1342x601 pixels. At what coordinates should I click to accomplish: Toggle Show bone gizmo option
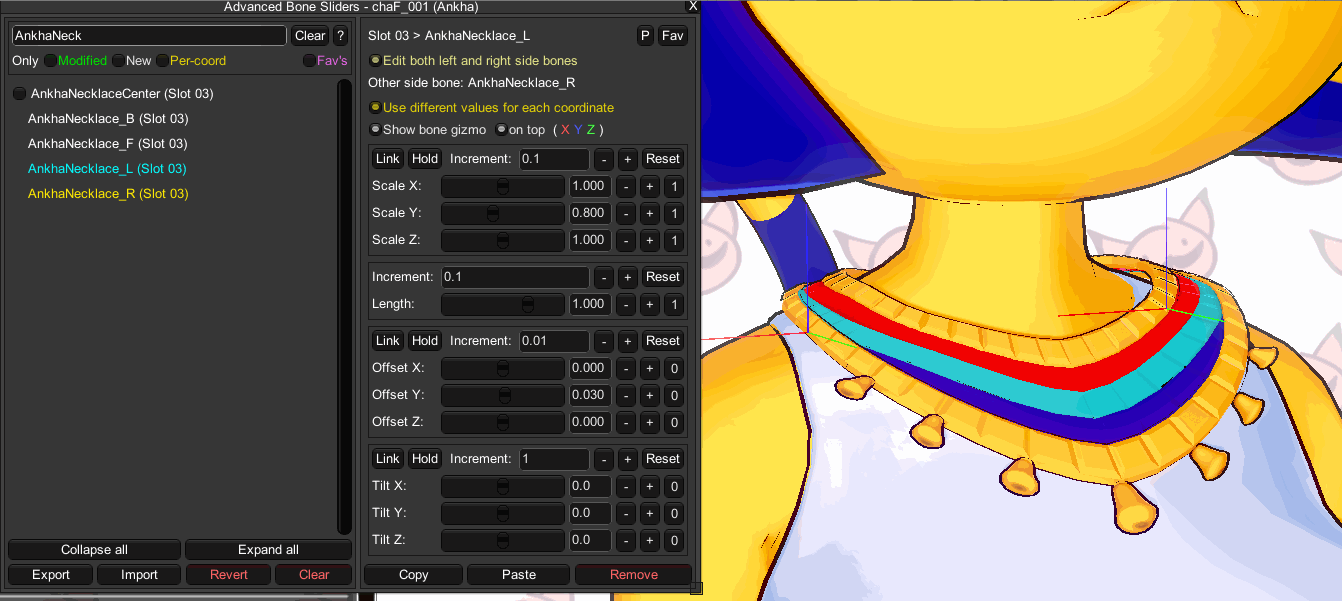[428, 130]
